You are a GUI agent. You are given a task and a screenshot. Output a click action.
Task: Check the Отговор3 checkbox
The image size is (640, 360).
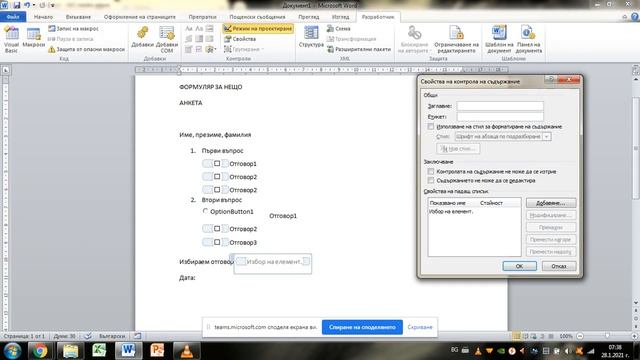217,242
